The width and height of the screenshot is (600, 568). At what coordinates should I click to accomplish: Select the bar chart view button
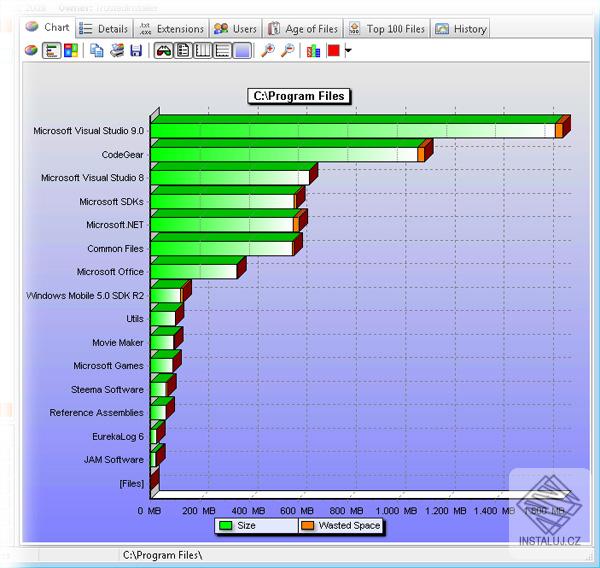tap(51, 51)
